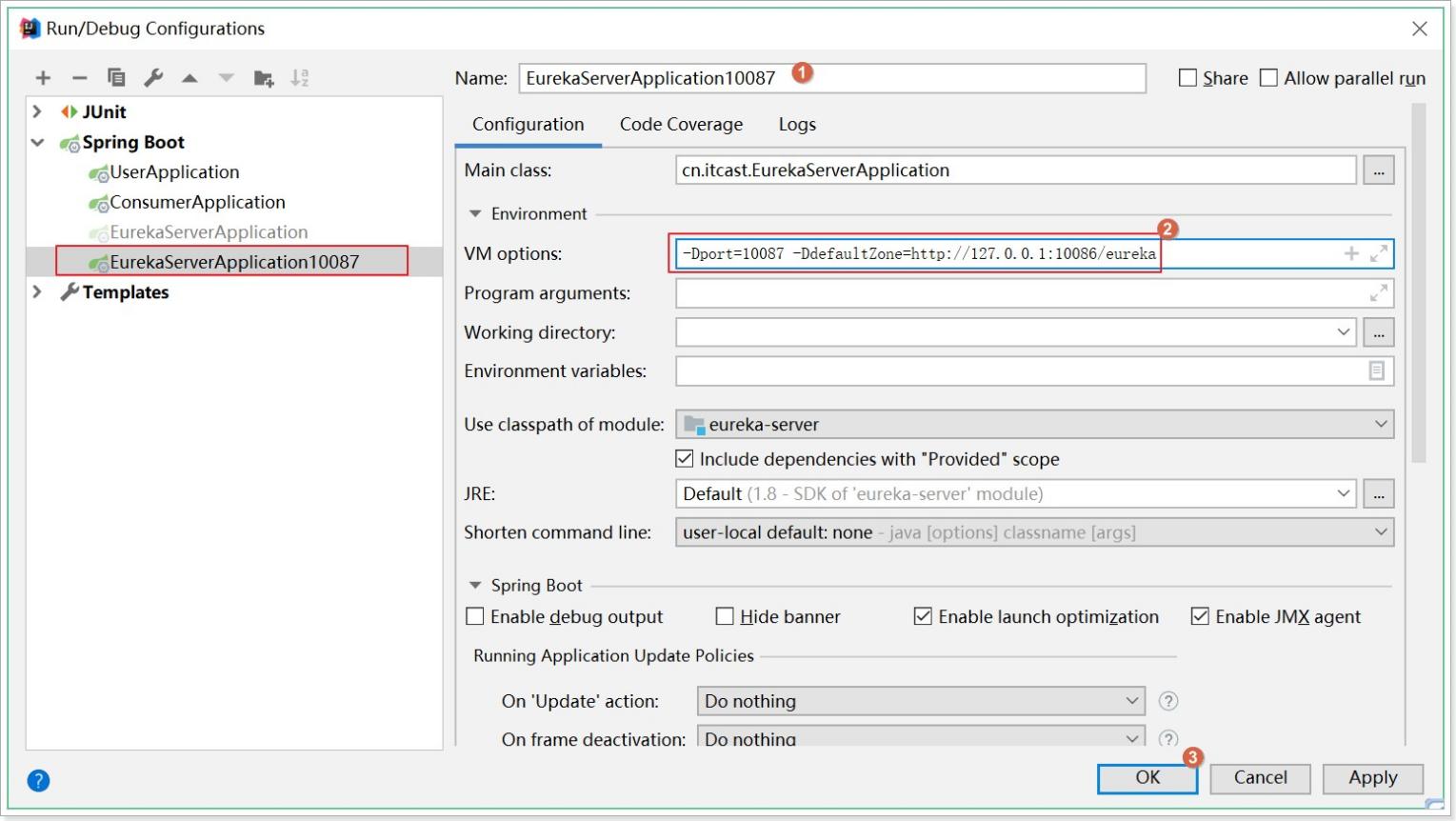Select greyed EureakaServerApplication configuration
The image size is (1456, 821).
point(209,232)
